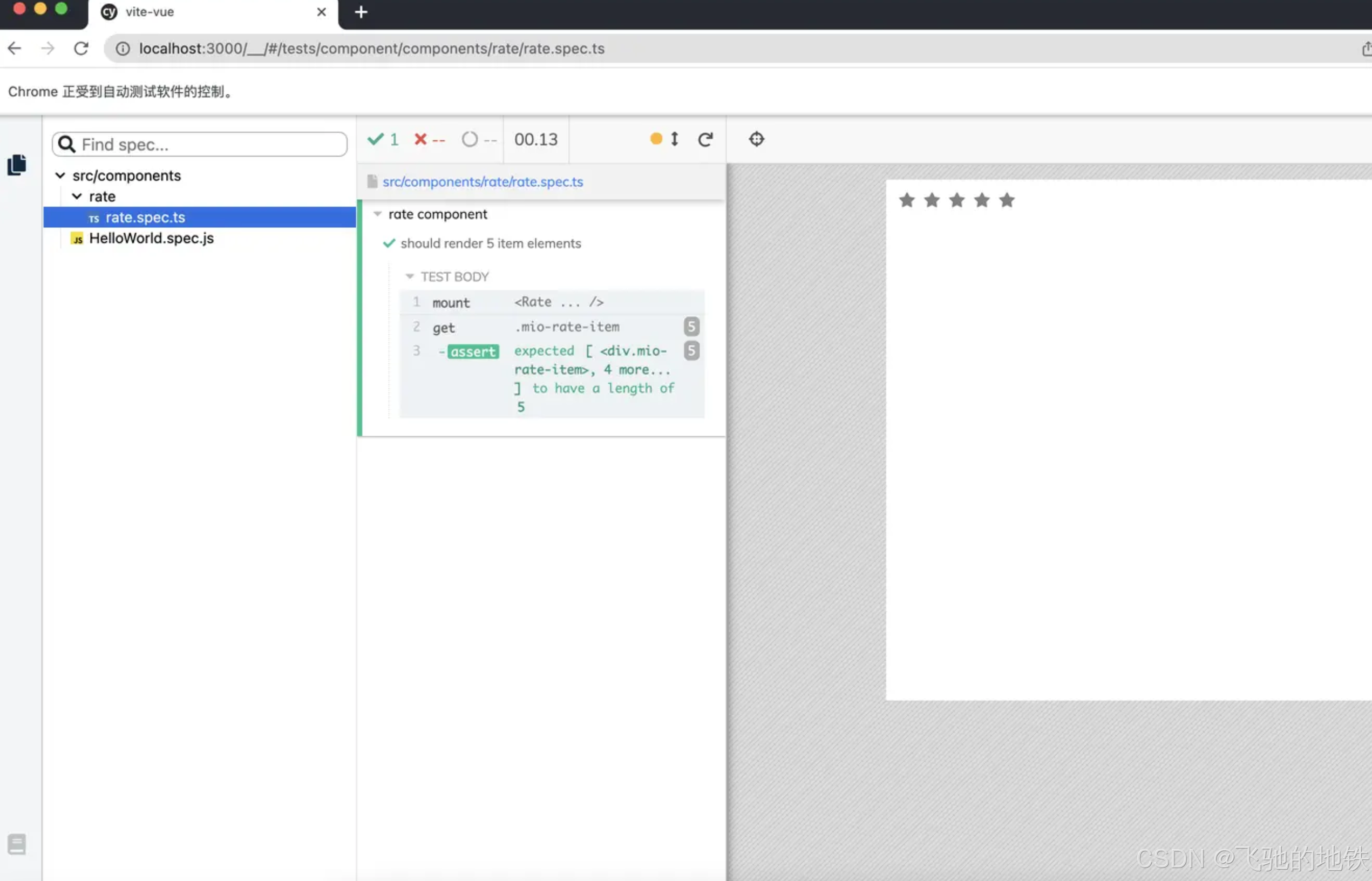Reload the browser page
This screenshot has height=881, width=1372.
click(81, 49)
